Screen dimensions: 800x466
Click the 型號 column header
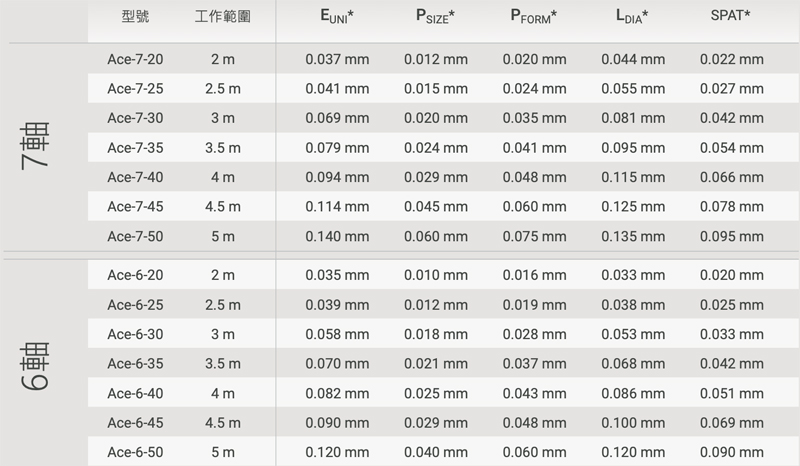[135, 17]
